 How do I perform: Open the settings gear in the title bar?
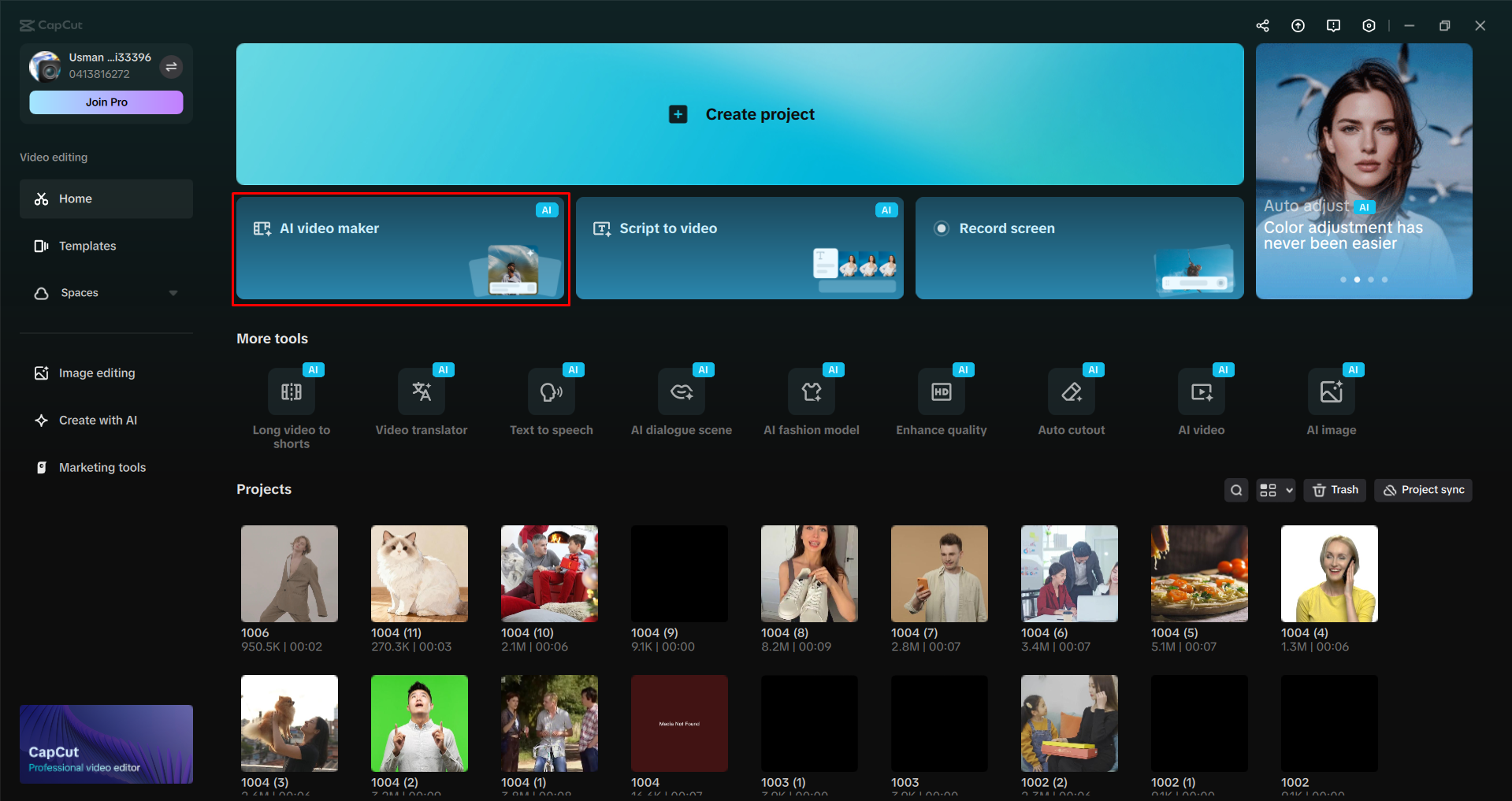pos(1369,25)
